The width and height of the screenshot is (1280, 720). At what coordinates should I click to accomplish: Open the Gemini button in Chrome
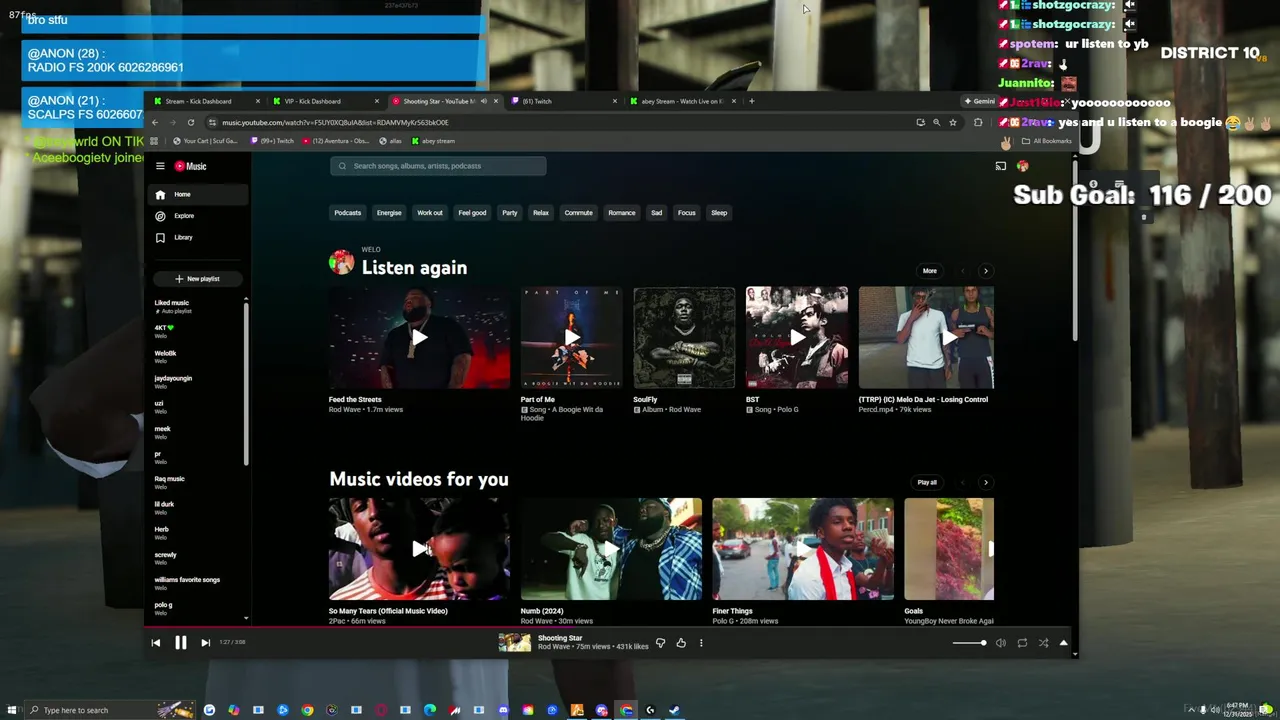click(980, 101)
